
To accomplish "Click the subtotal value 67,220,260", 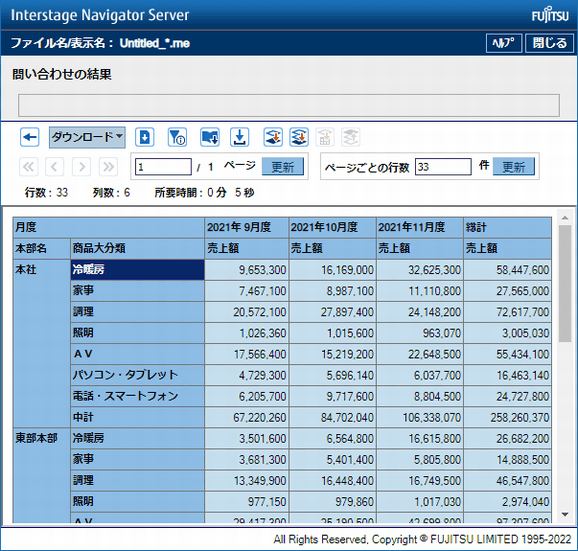I will click(x=247, y=417).
